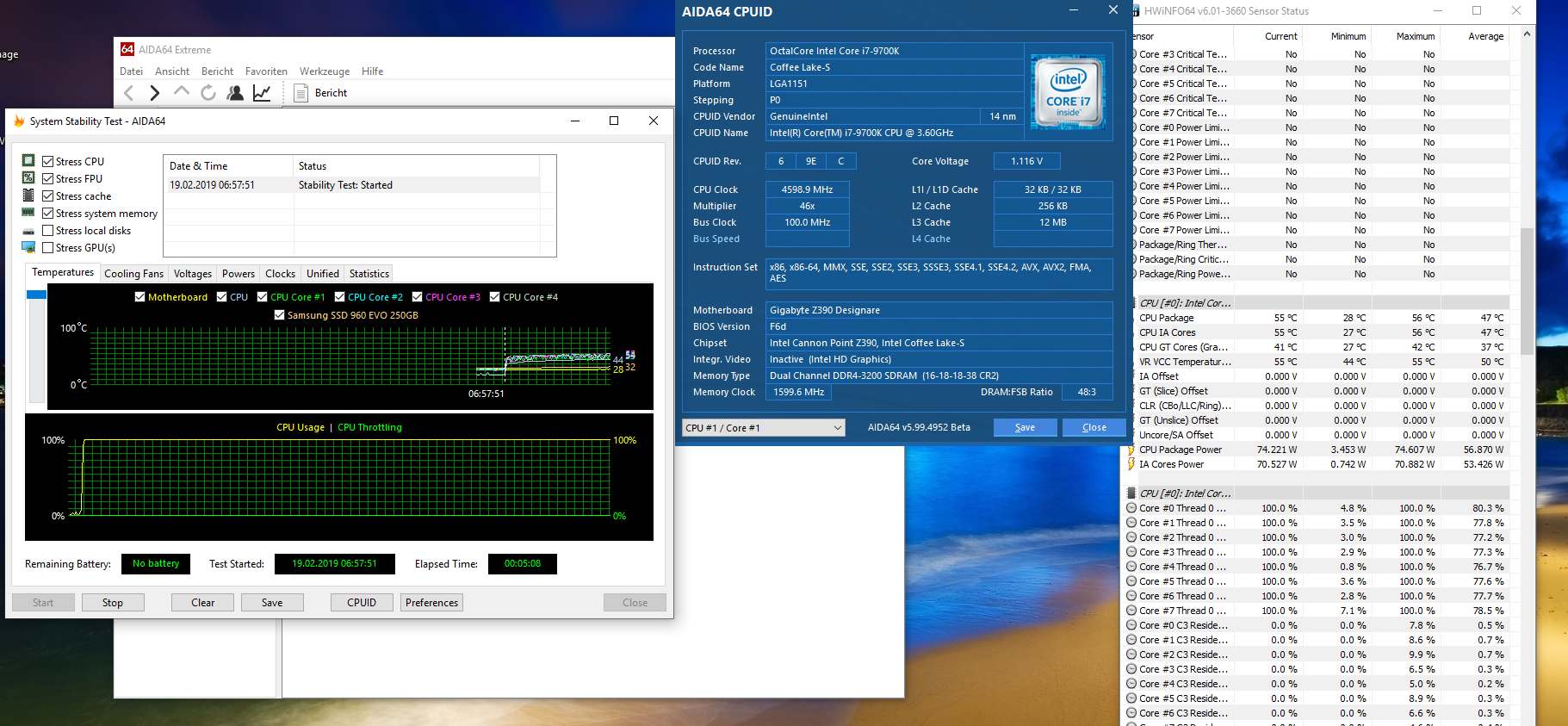Open the Datei menu

point(131,71)
